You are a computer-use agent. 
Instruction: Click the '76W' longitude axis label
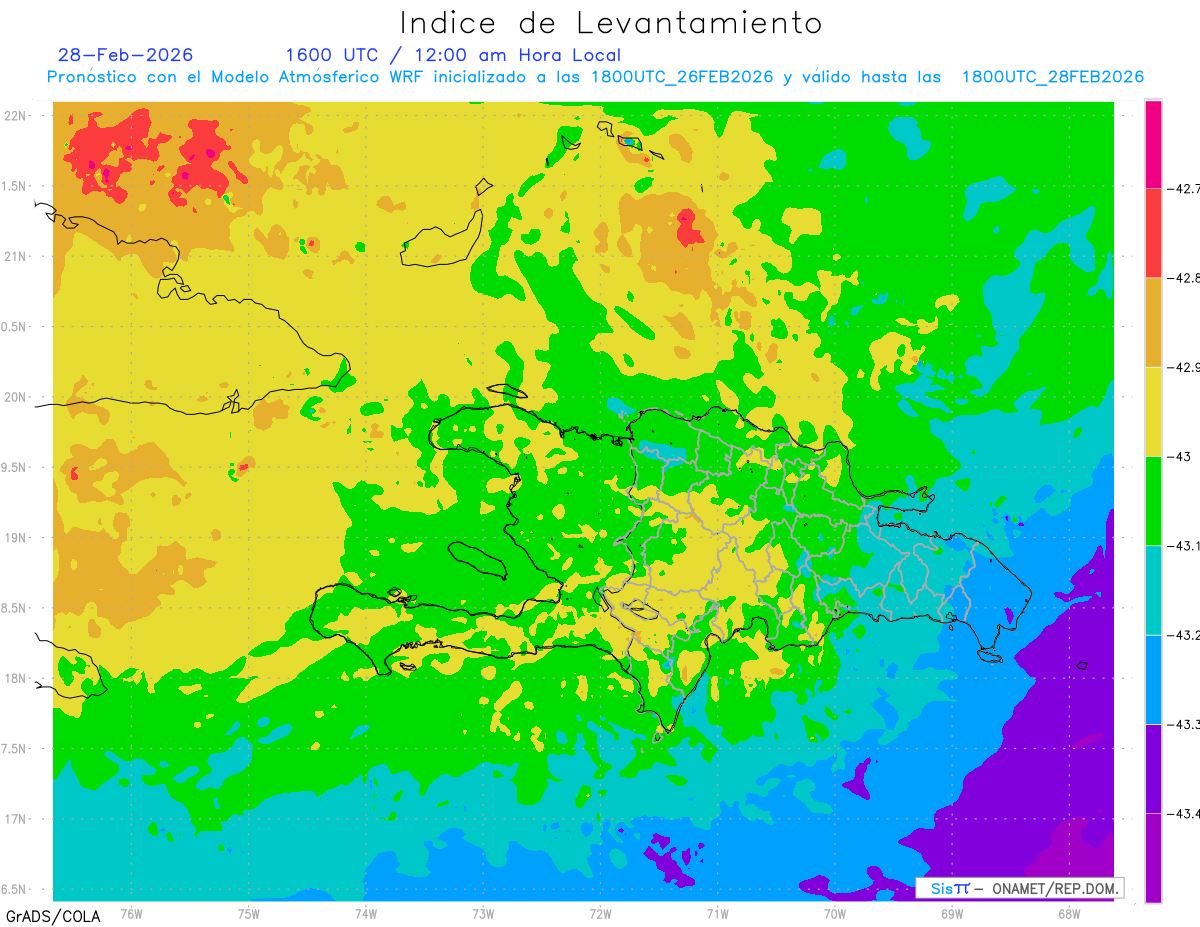coord(131,913)
